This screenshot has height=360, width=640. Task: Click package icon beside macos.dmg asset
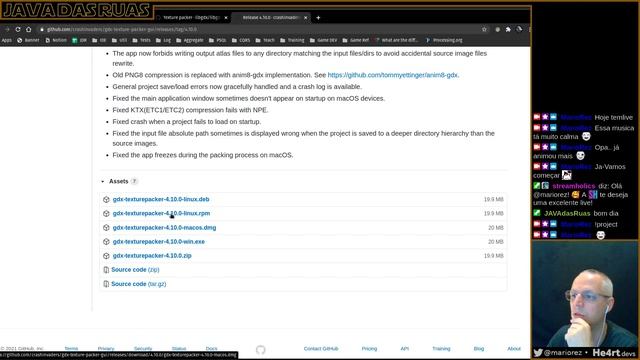[106, 228]
